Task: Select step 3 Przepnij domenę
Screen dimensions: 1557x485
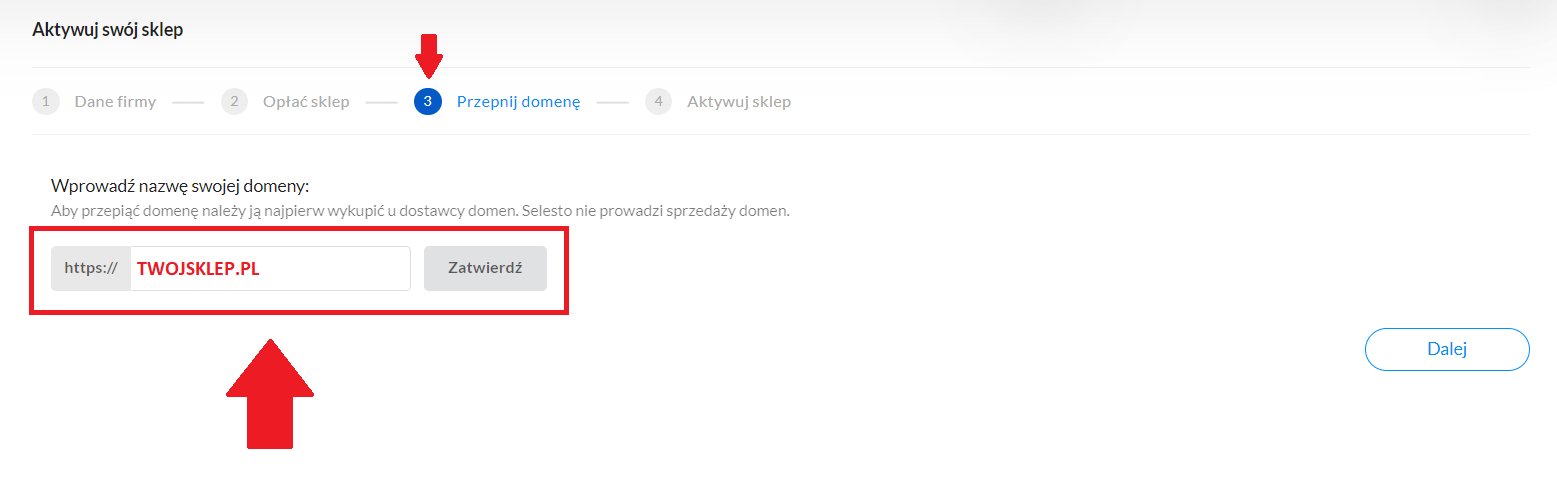Action: pos(497,102)
